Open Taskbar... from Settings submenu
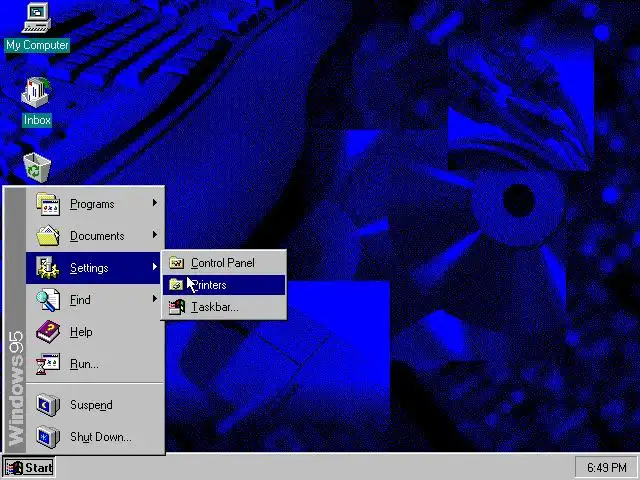 click(224, 307)
